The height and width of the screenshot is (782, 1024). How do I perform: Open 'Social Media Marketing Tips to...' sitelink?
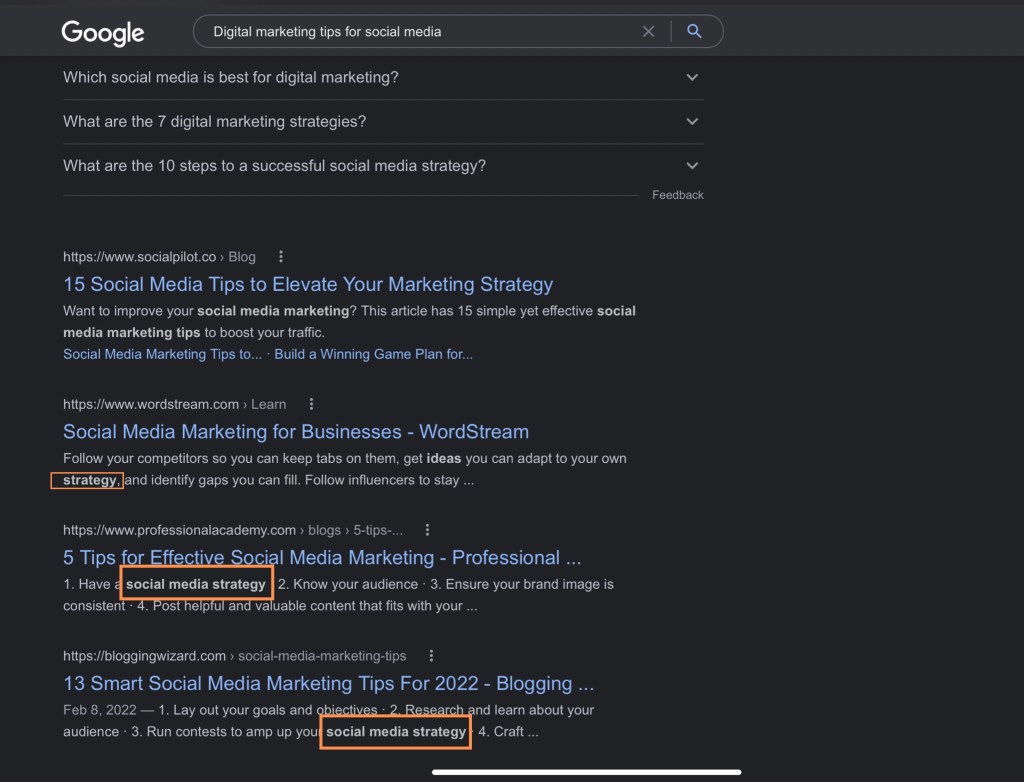click(x=163, y=354)
